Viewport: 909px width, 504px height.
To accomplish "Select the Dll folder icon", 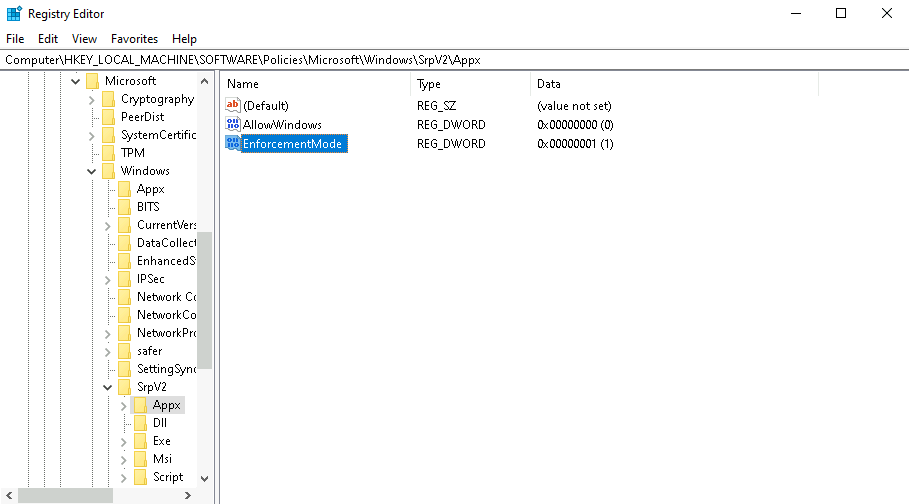I will tap(140, 423).
